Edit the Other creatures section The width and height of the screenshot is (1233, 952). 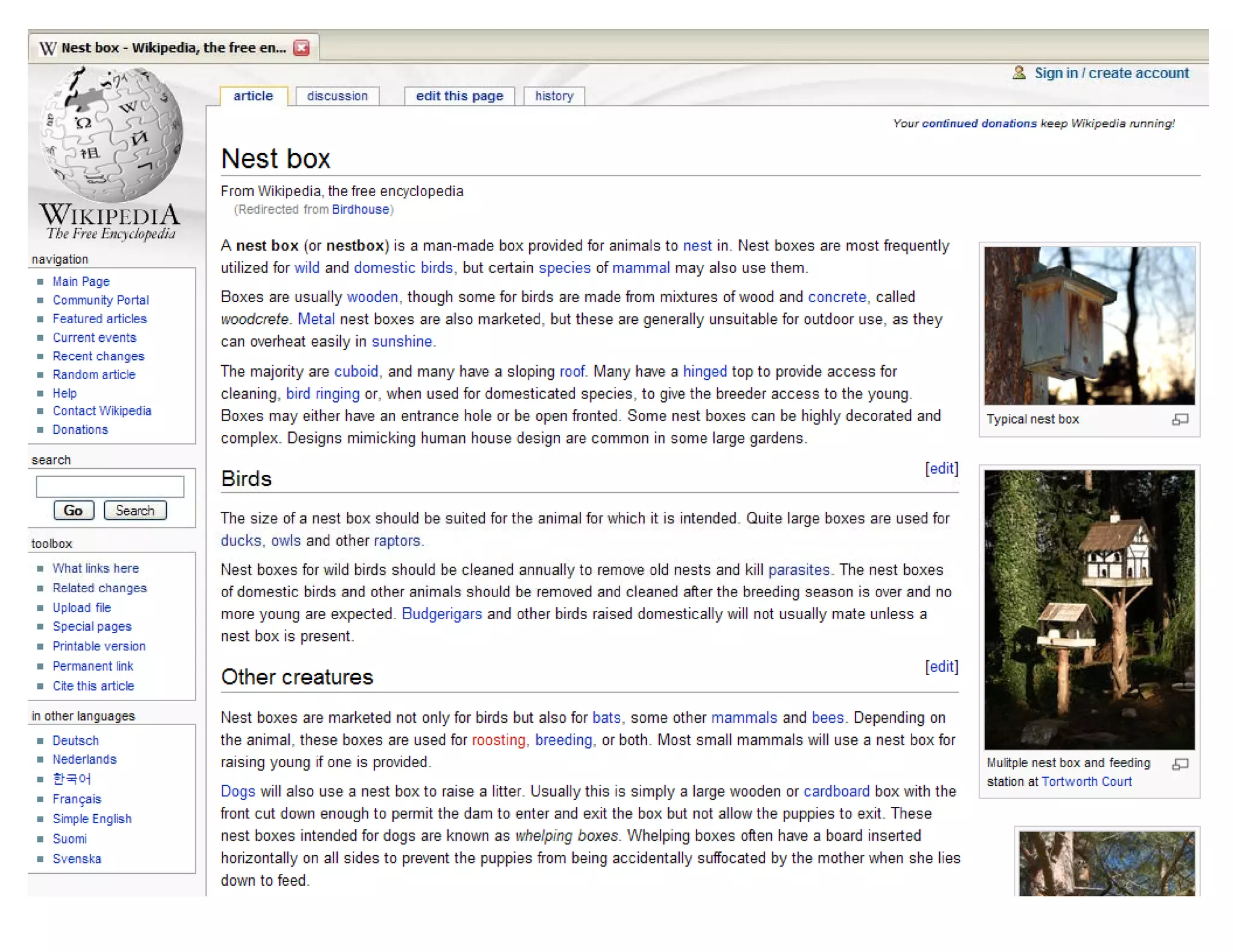pos(941,667)
